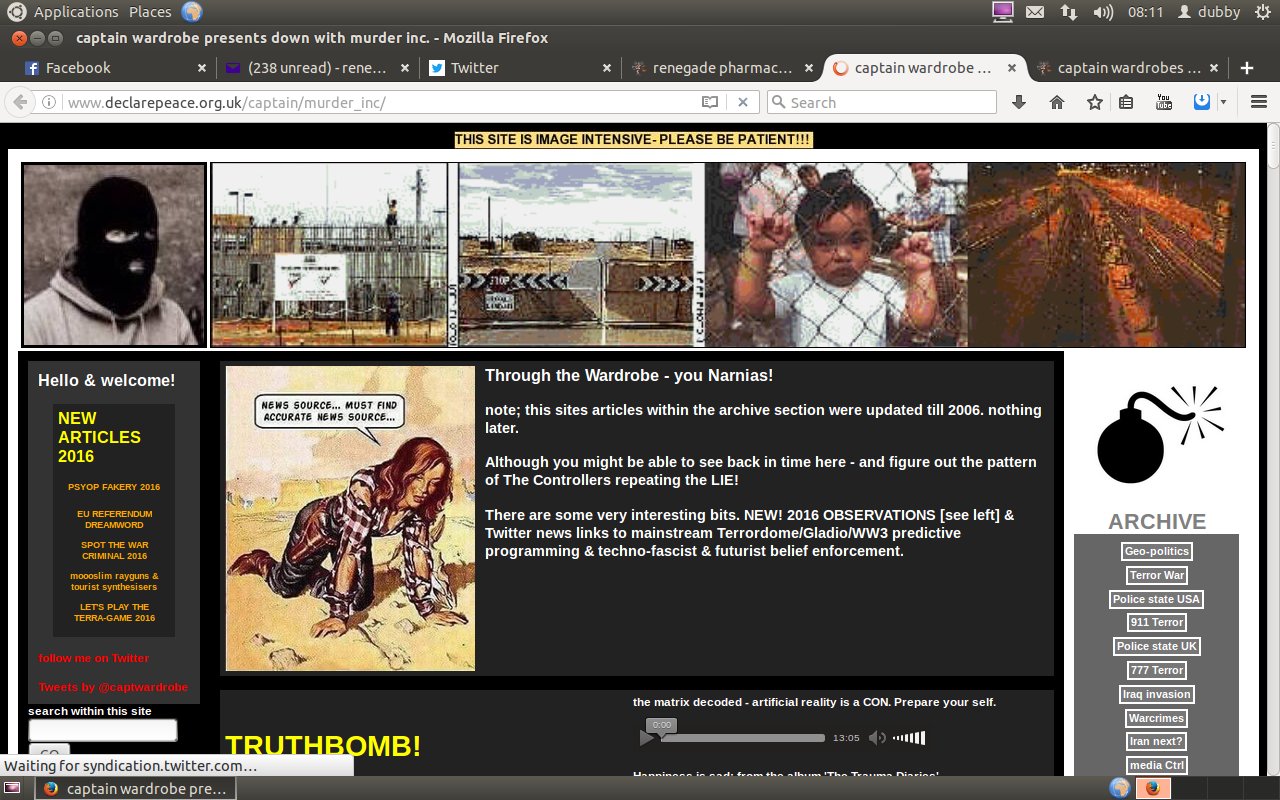The width and height of the screenshot is (1280, 800).
Task: Close the renegade pharmac... tab
Action: point(809,68)
